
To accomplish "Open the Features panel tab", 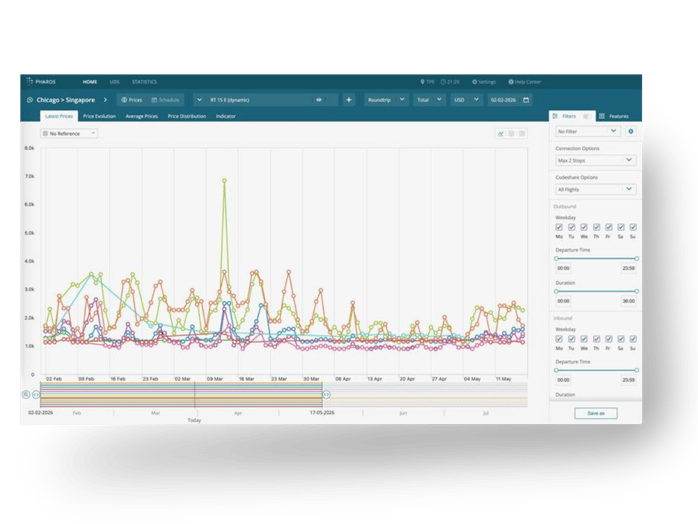I will [614, 116].
